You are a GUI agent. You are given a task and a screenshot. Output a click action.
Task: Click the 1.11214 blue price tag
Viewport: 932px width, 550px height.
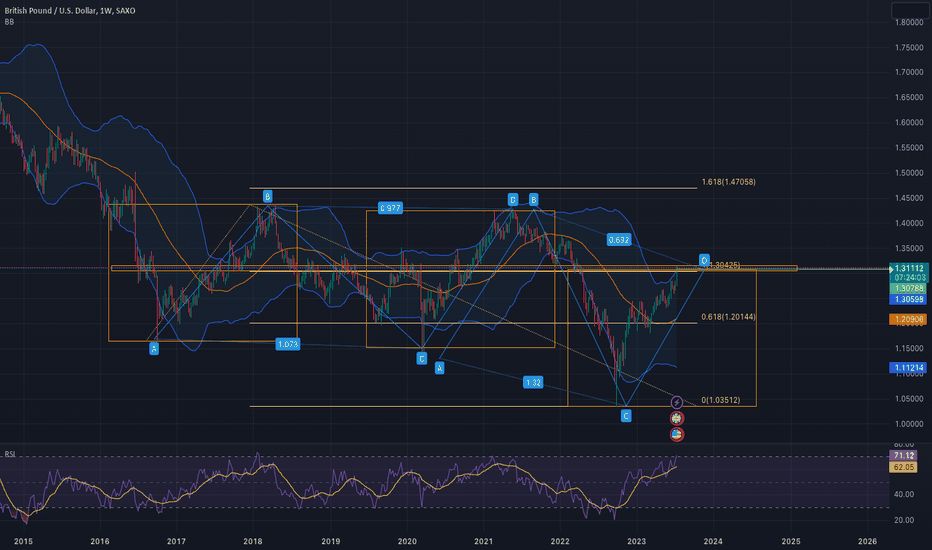[x=908, y=367]
